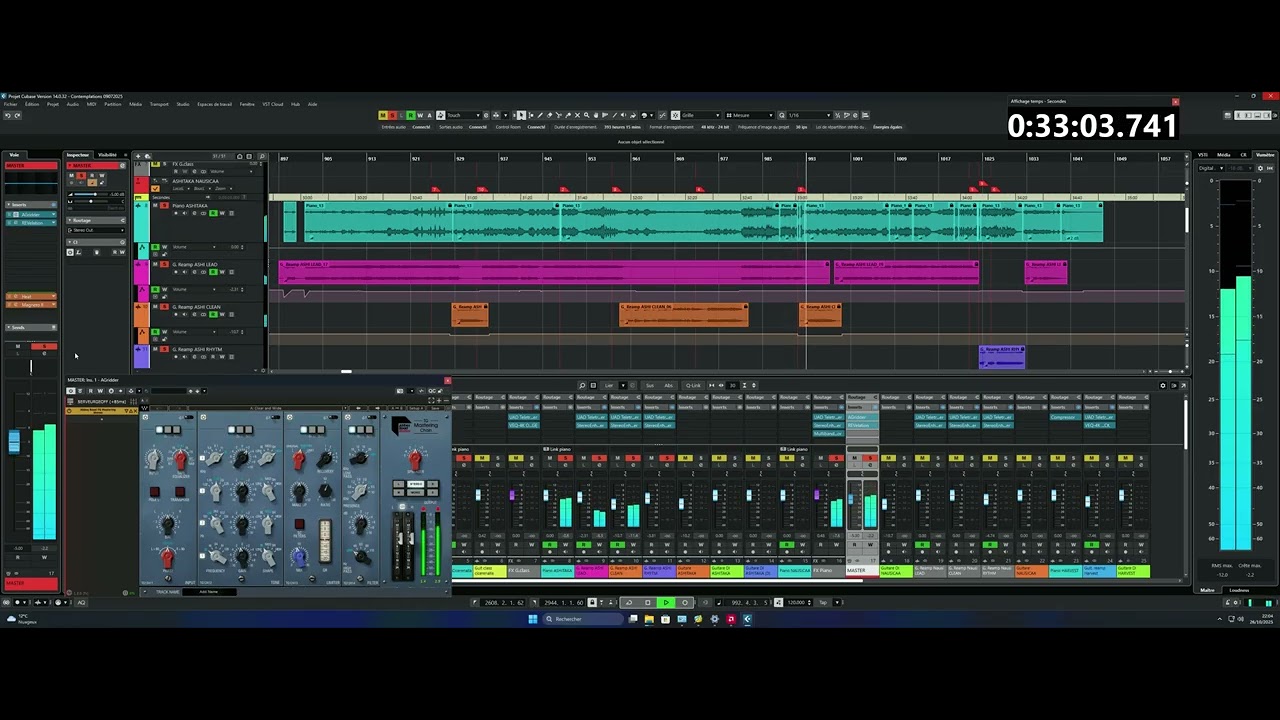
Task: Select the Draw pencil tool
Action: click(x=540, y=115)
